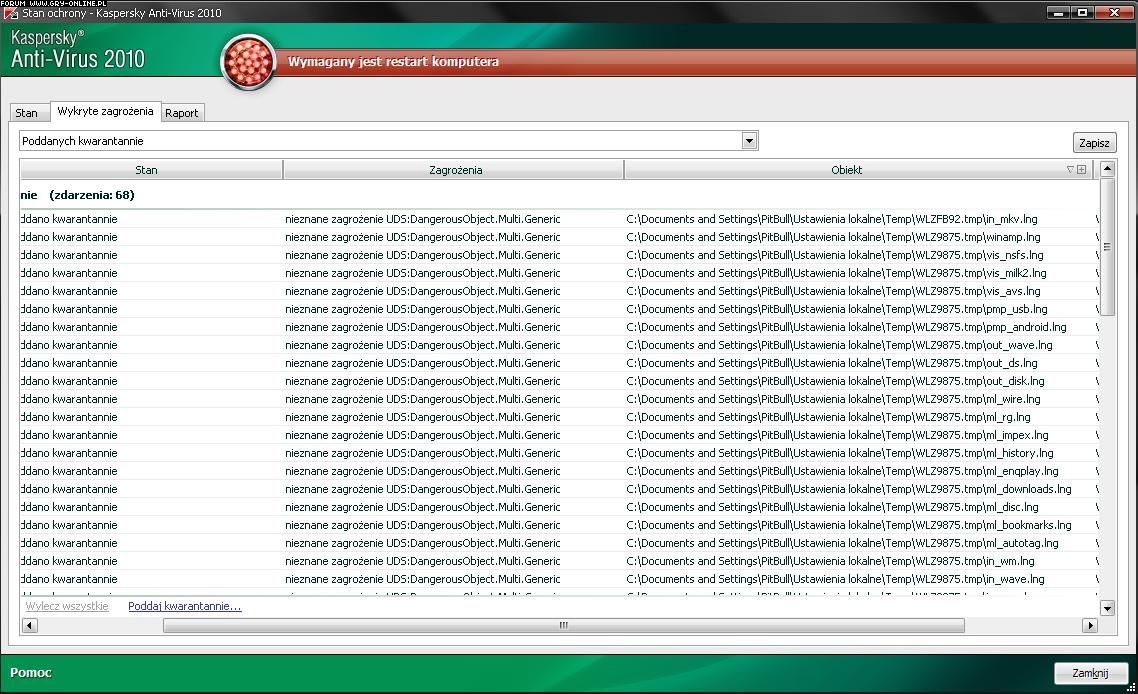Open the Pomoc help link
This screenshot has height=694, width=1138.
click(x=30, y=672)
